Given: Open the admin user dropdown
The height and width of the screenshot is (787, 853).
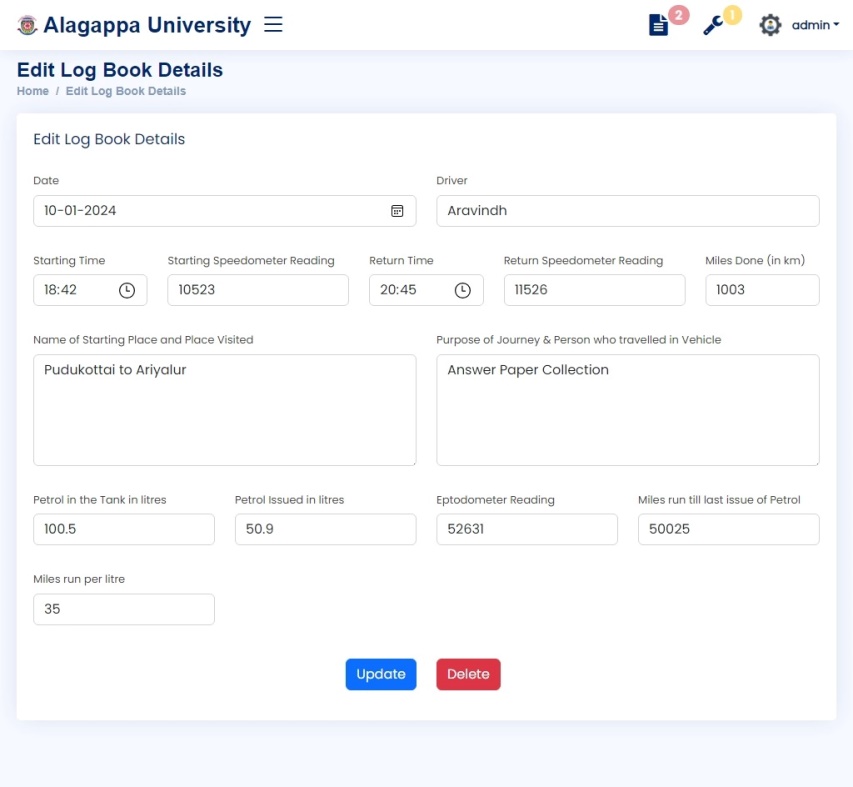Looking at the screenshot, I should point(815,25).
